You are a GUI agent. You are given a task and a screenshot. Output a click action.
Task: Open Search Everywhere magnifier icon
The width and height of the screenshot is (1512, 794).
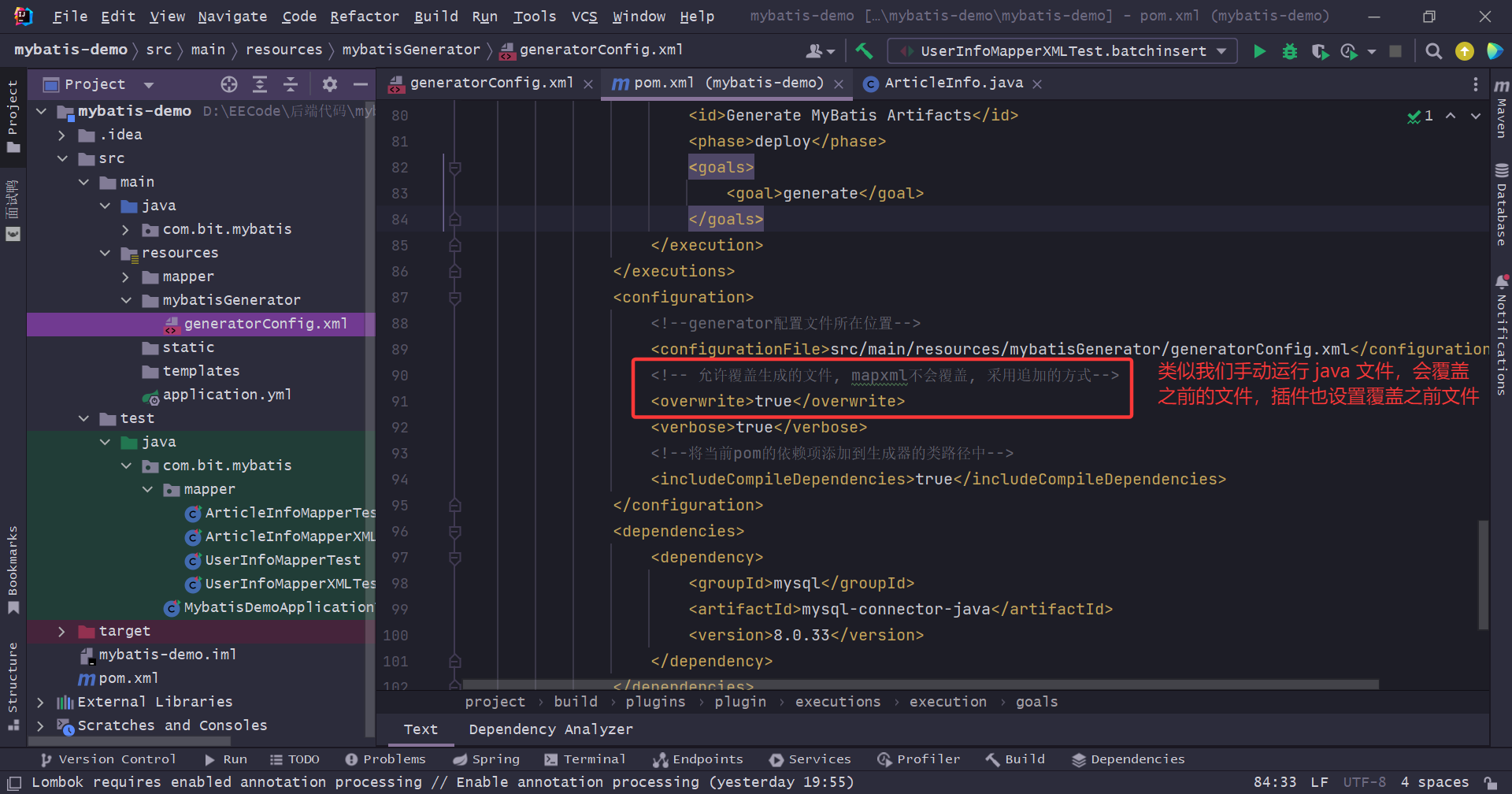[x=1434, y=51]
